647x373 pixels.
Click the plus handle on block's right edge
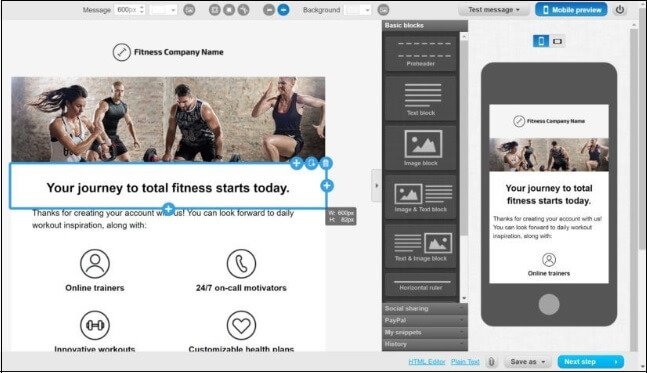(327, 186)
